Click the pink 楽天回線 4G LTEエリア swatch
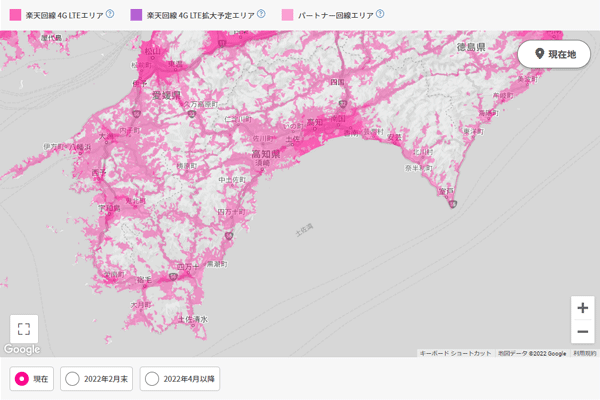The width and height of the screenshot is (600, 400). [15, 15]
